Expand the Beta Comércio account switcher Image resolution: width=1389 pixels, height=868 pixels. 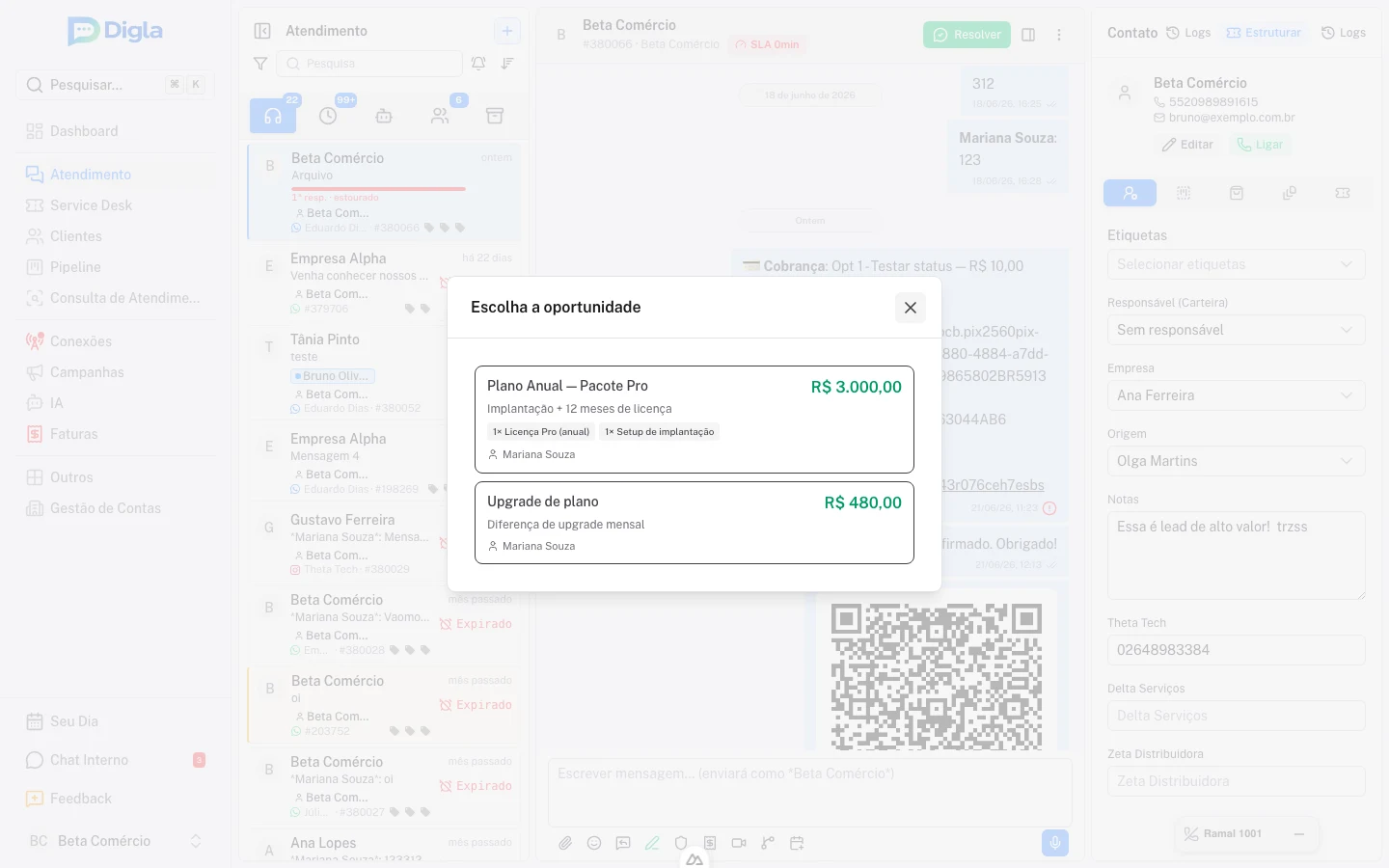pos(116,841)
